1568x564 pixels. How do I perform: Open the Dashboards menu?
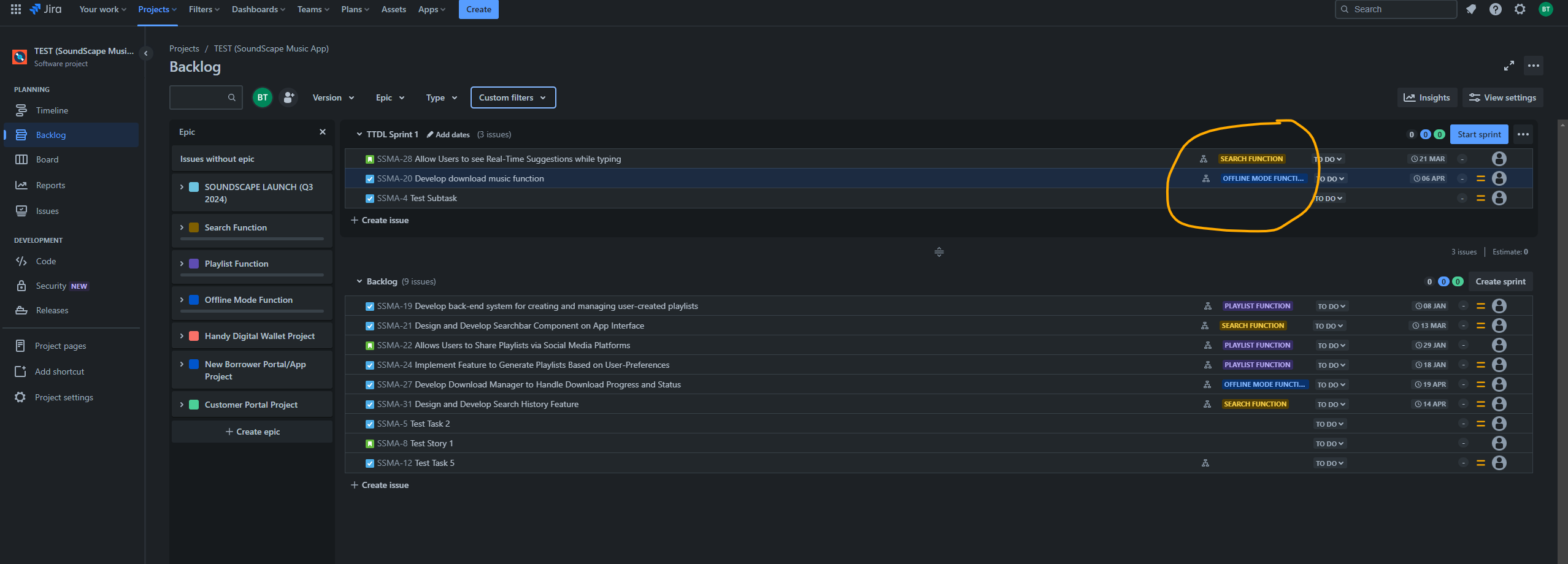(258, 9)
